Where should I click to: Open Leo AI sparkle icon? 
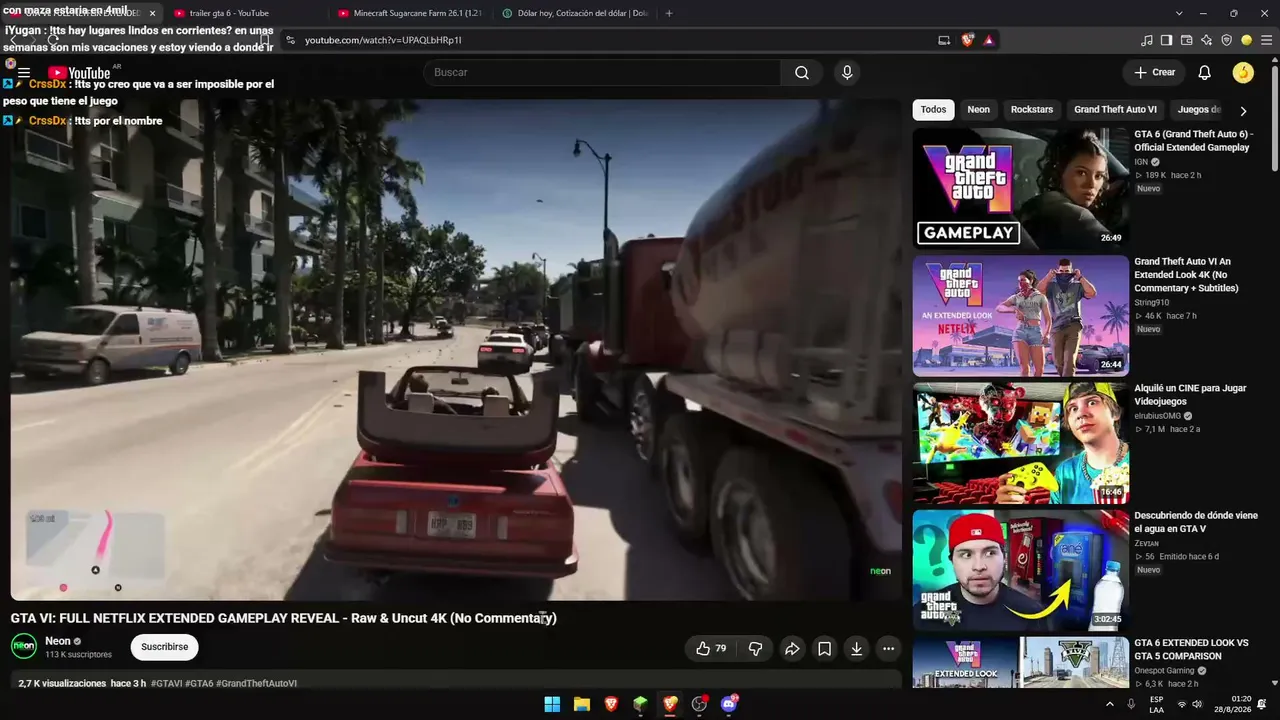(1206, 40)
